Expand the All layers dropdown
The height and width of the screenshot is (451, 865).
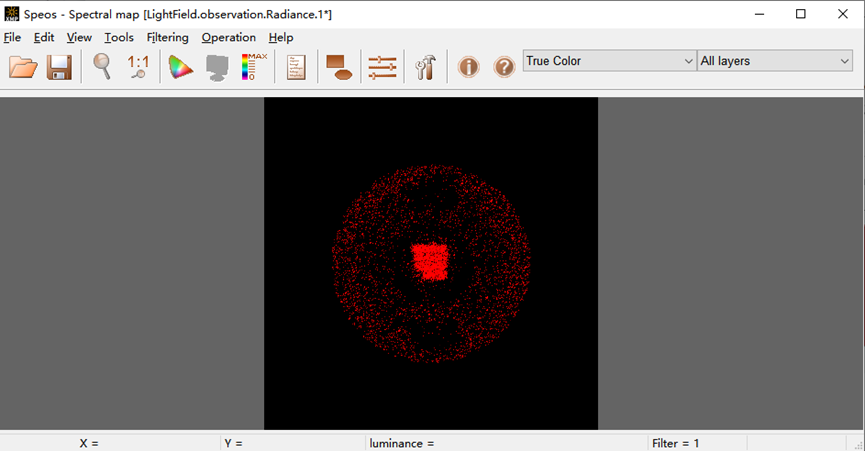point(775,61)
